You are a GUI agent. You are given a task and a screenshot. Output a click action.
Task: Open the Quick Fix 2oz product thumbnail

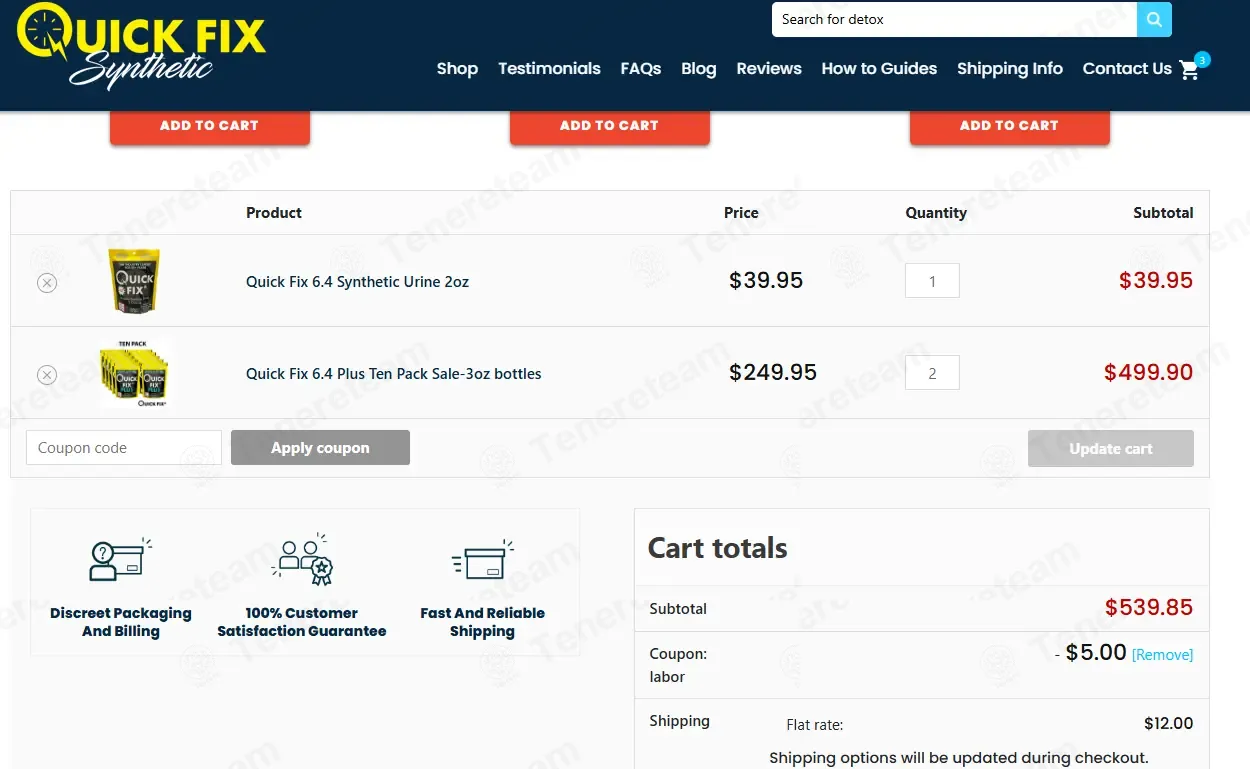(x=134, y=281)
